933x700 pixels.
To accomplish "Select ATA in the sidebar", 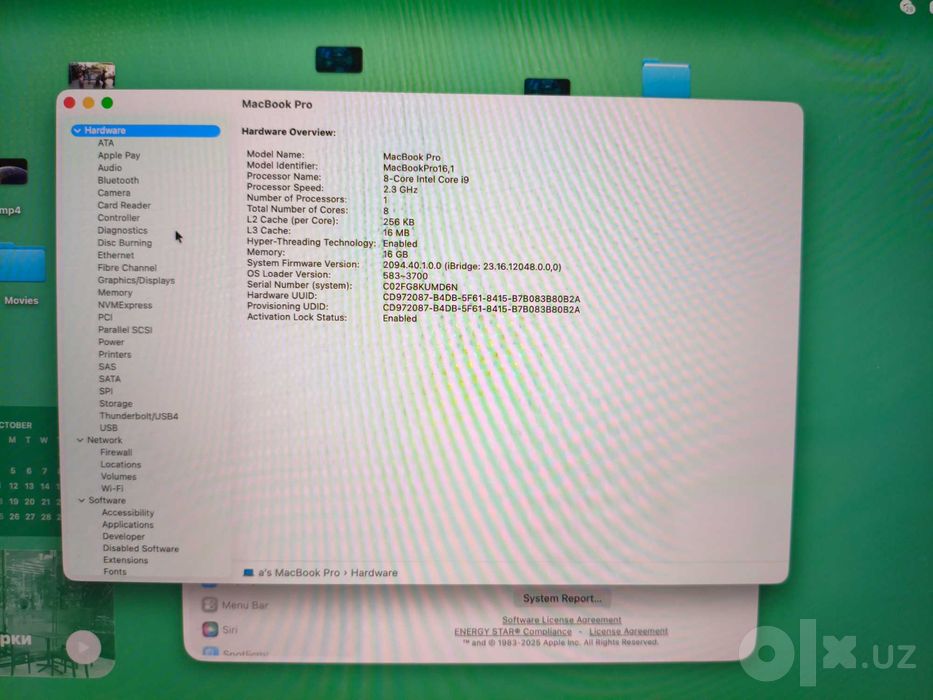I will coord(105,143).
